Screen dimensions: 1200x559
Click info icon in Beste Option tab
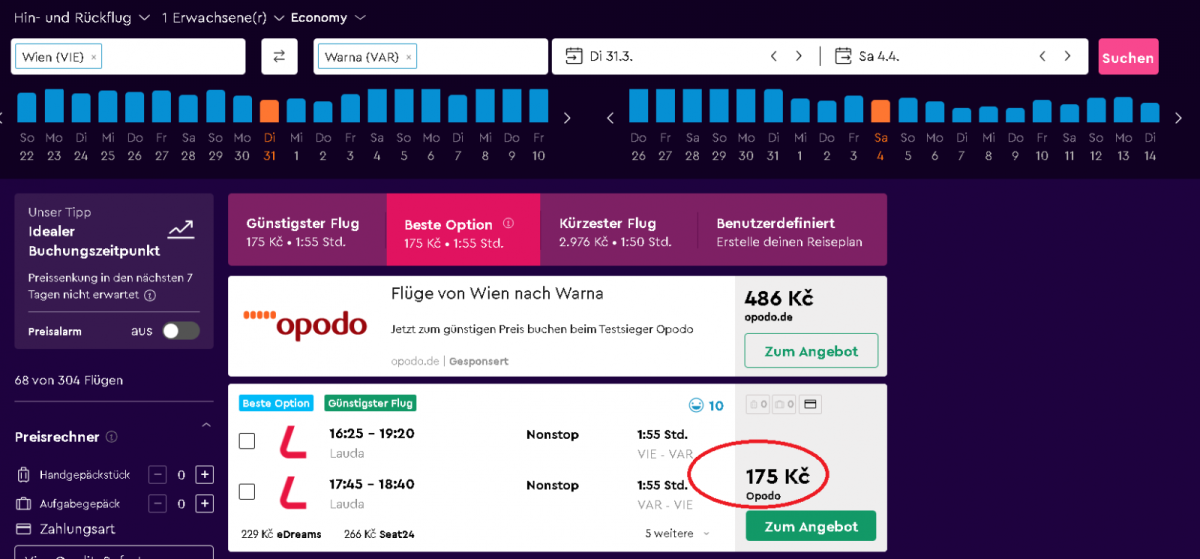coord(508,224)
